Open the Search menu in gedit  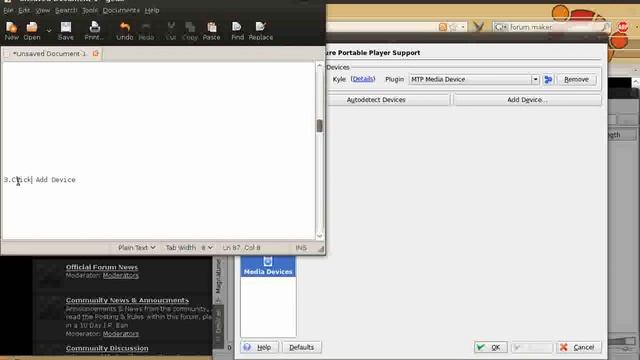(66, 10)
